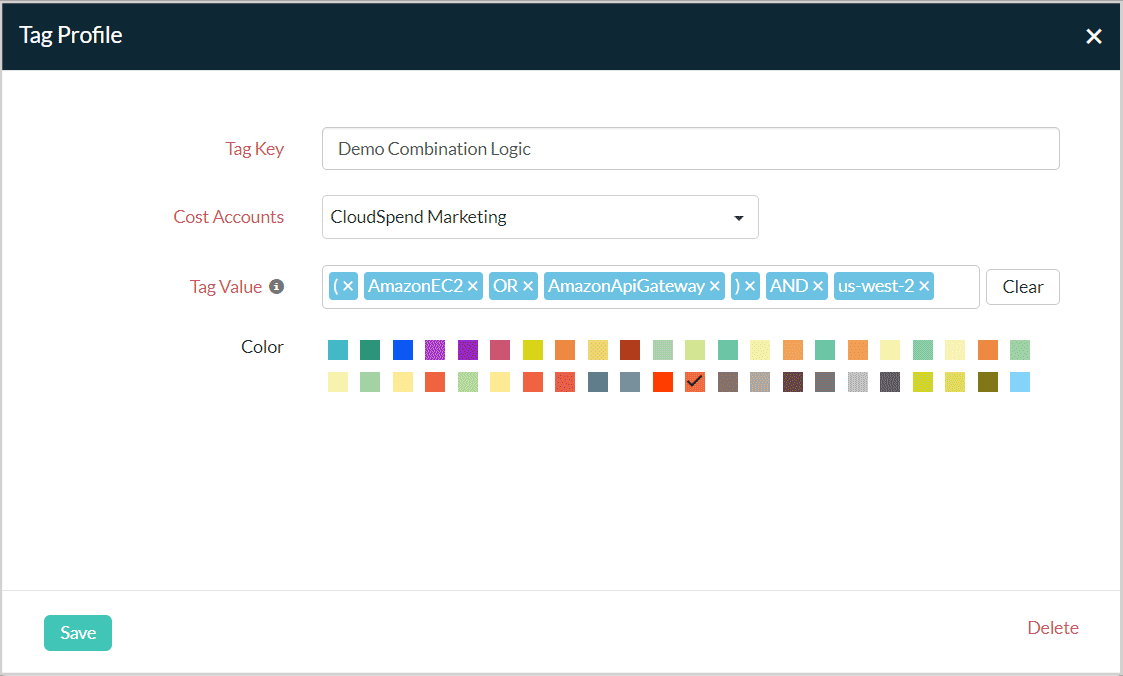
Task: Select the checked orange-red color swatch
Action: [695, 382]
